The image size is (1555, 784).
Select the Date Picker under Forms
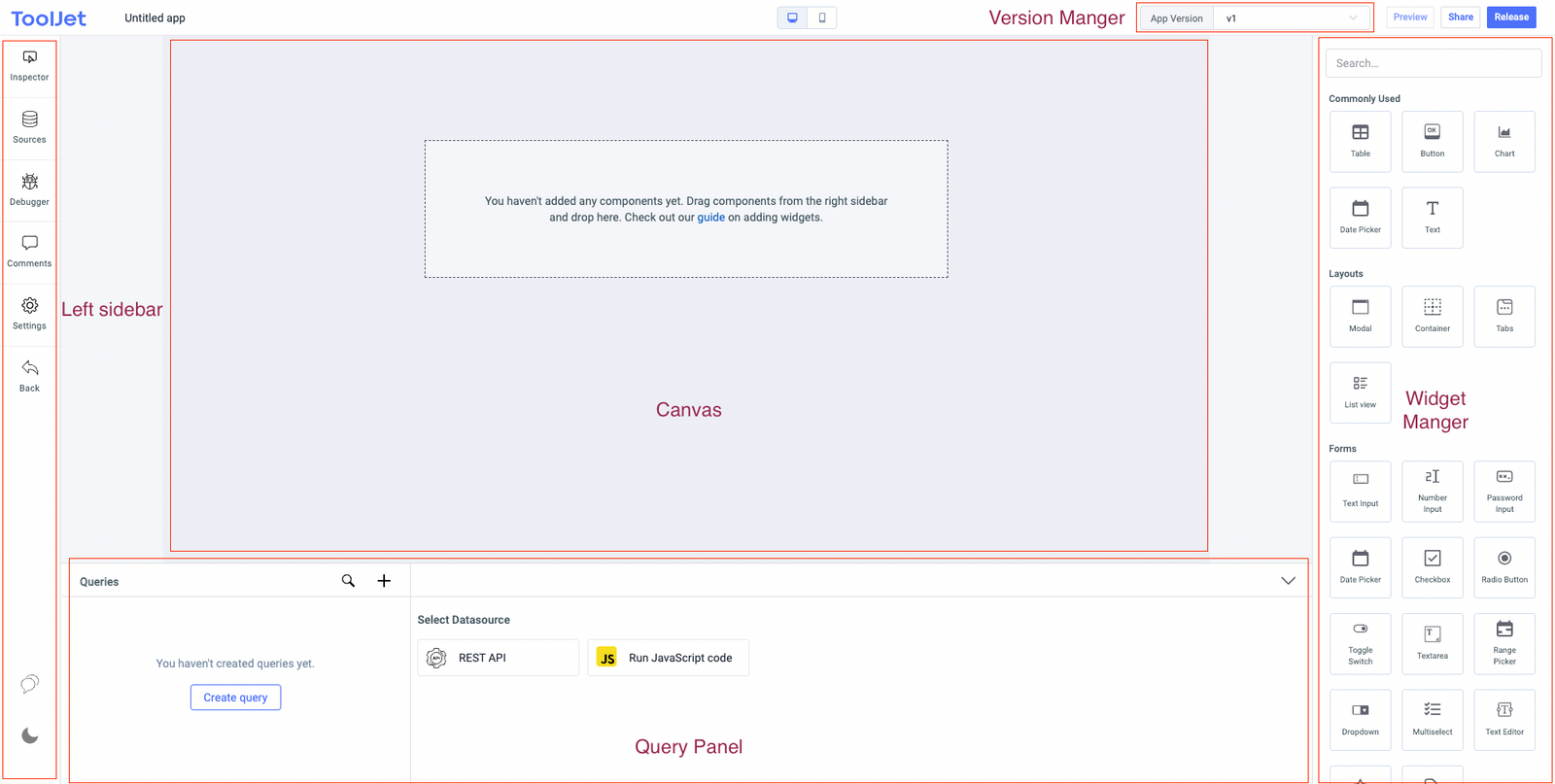[1361, 567]
